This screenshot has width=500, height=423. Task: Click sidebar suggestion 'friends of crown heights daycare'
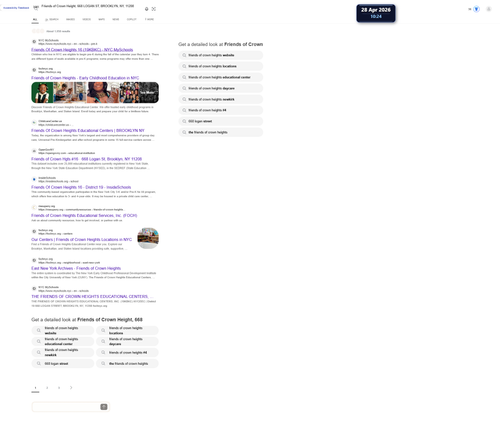pos(221,88)
